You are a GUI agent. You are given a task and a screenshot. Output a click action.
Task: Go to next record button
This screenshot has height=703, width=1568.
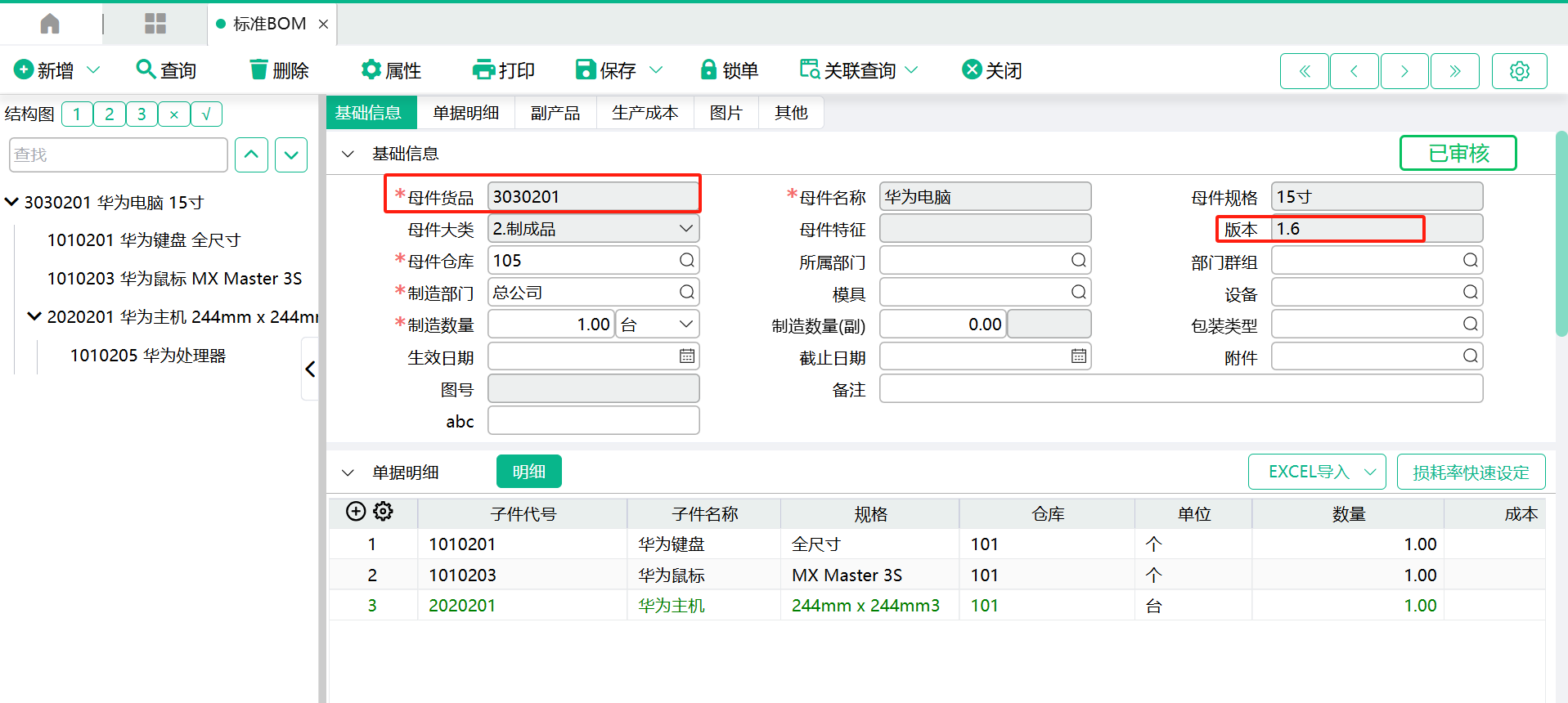(1404, 71)
